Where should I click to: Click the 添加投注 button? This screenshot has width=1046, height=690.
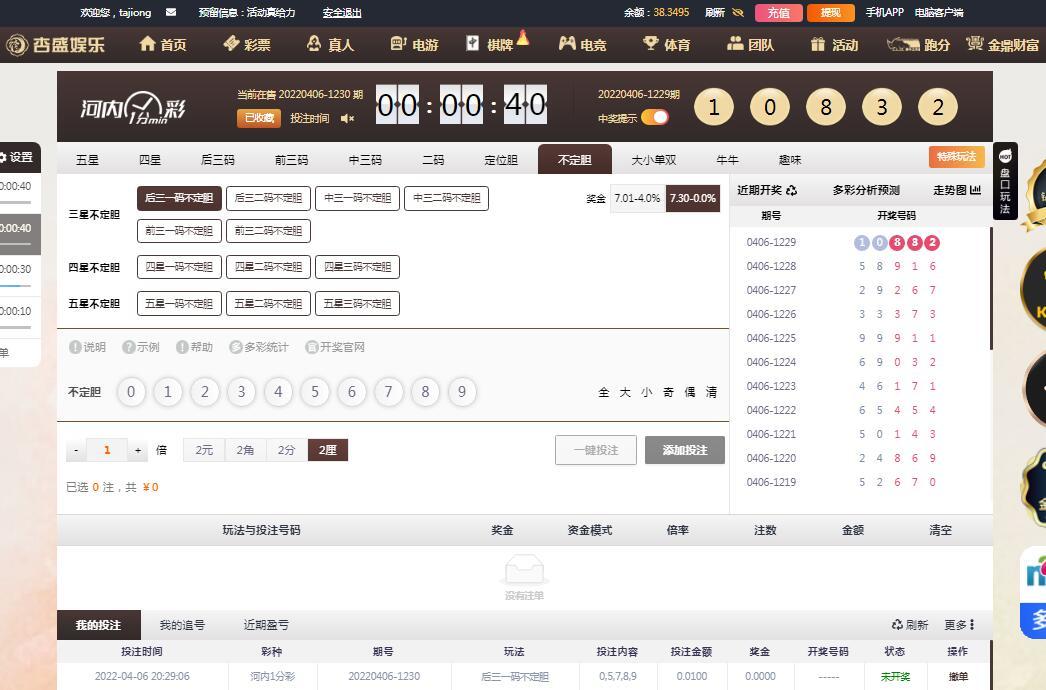click(x=684, y=450)
